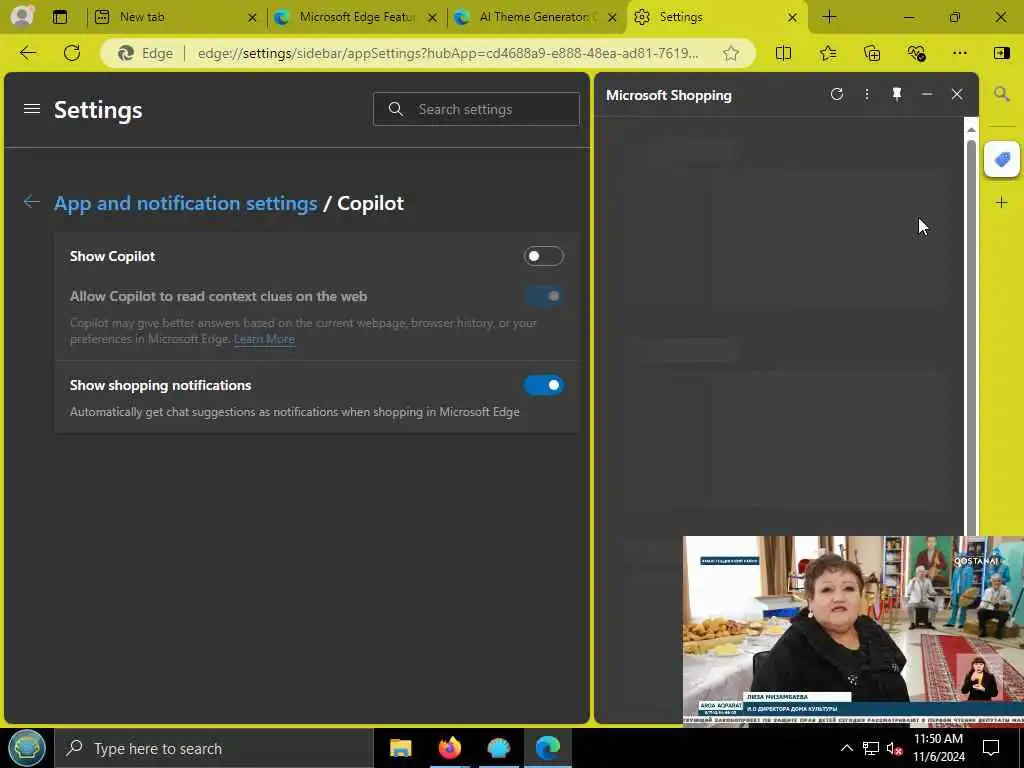Close the Microsoft Shopping pane

[x=957, y=95]
